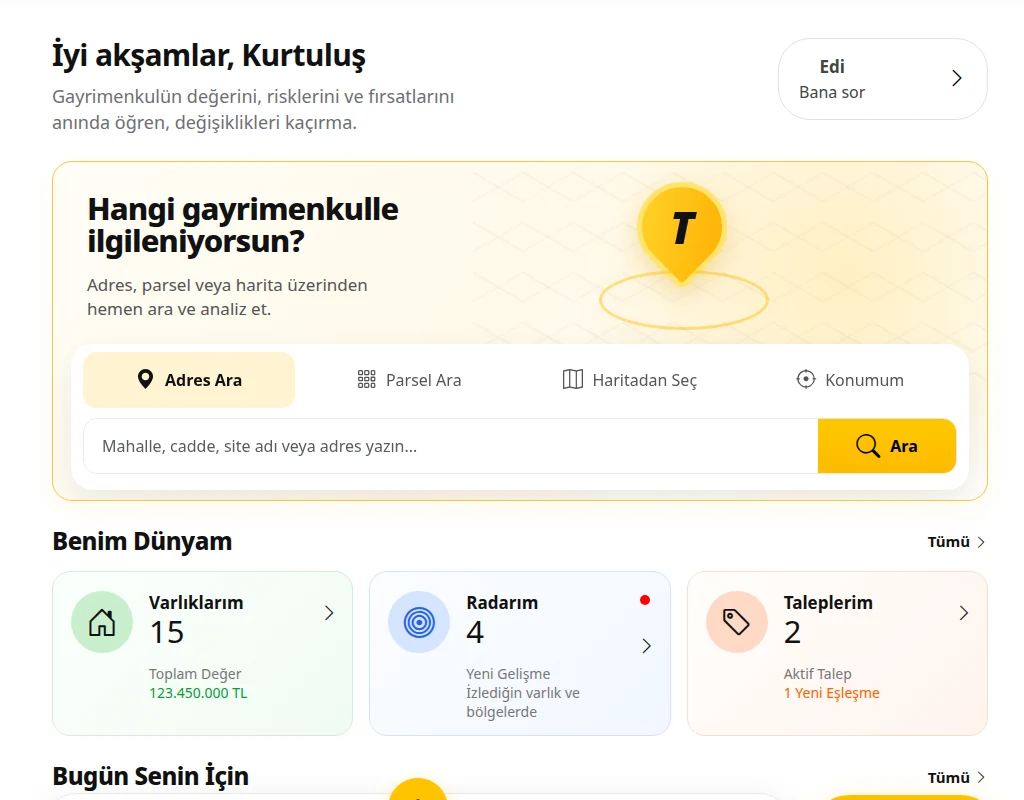Click the yellow Ara search button
Screen dimensions: 1024x800
[887, 446]
